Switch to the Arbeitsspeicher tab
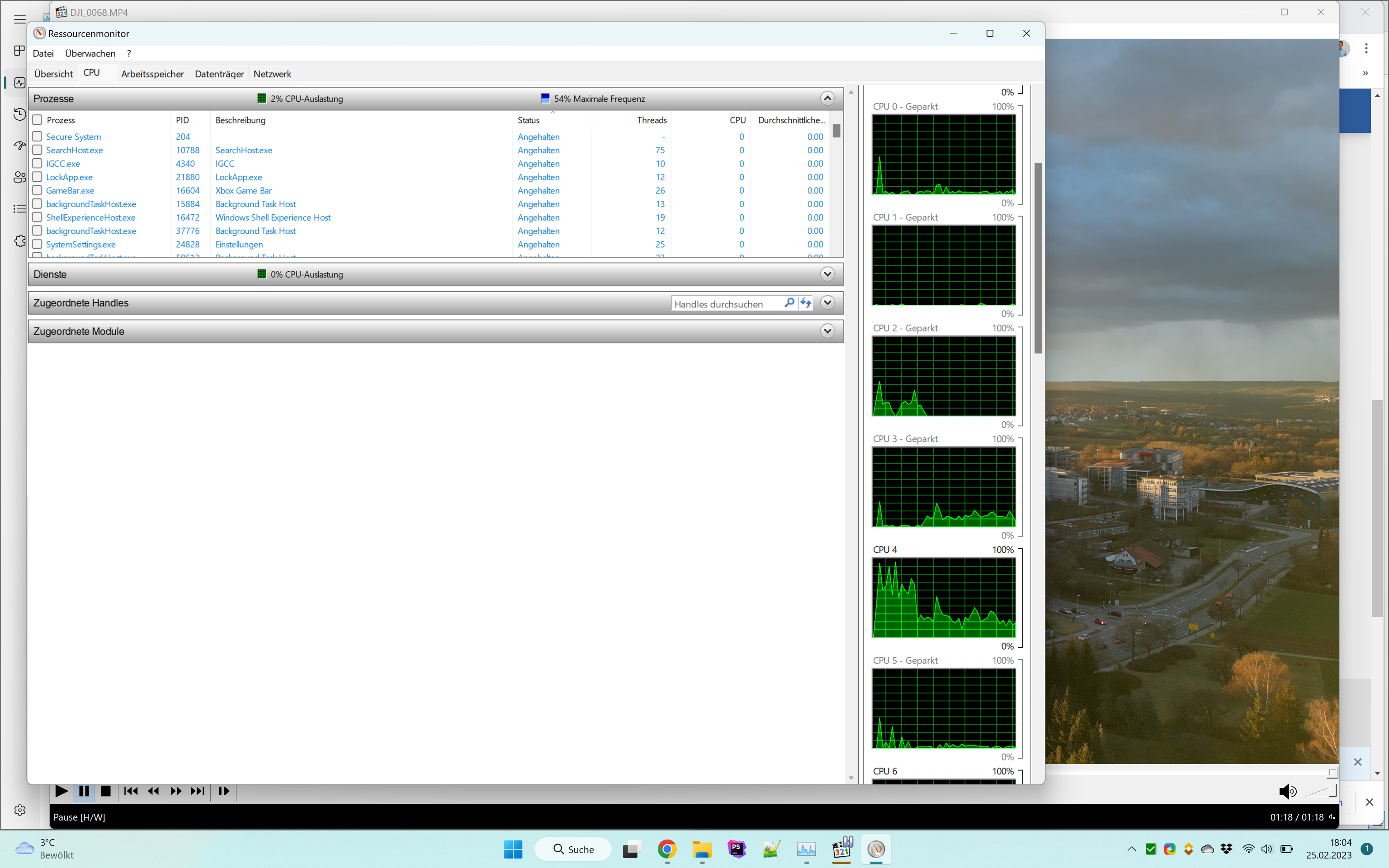 [152, 74]
